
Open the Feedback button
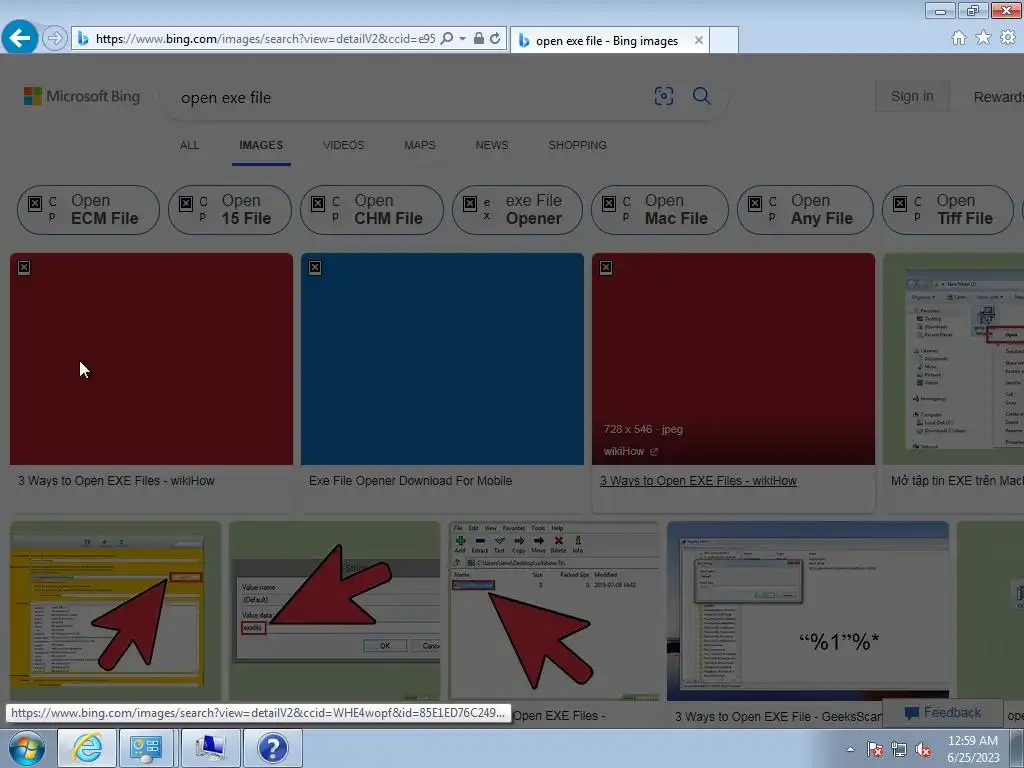(942, 712)
